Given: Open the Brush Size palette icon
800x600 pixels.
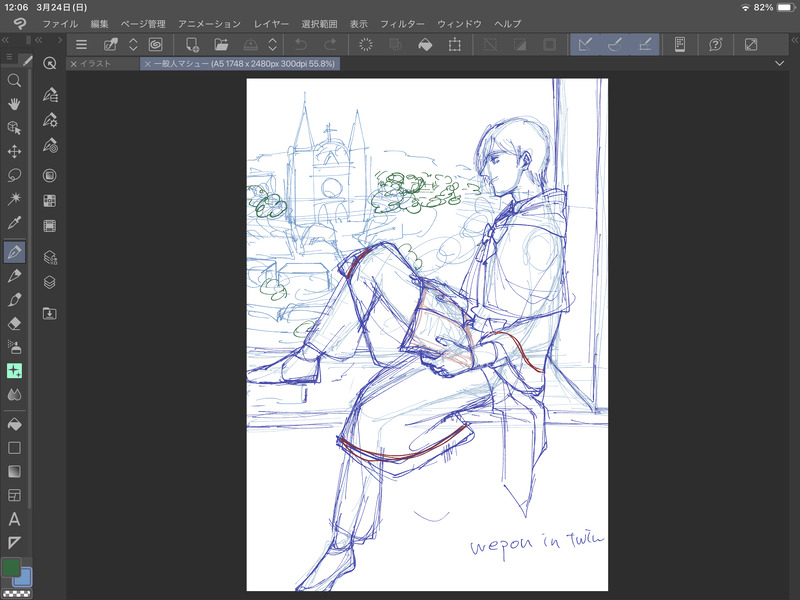Looking at the screenshot, I should (49, 146).
